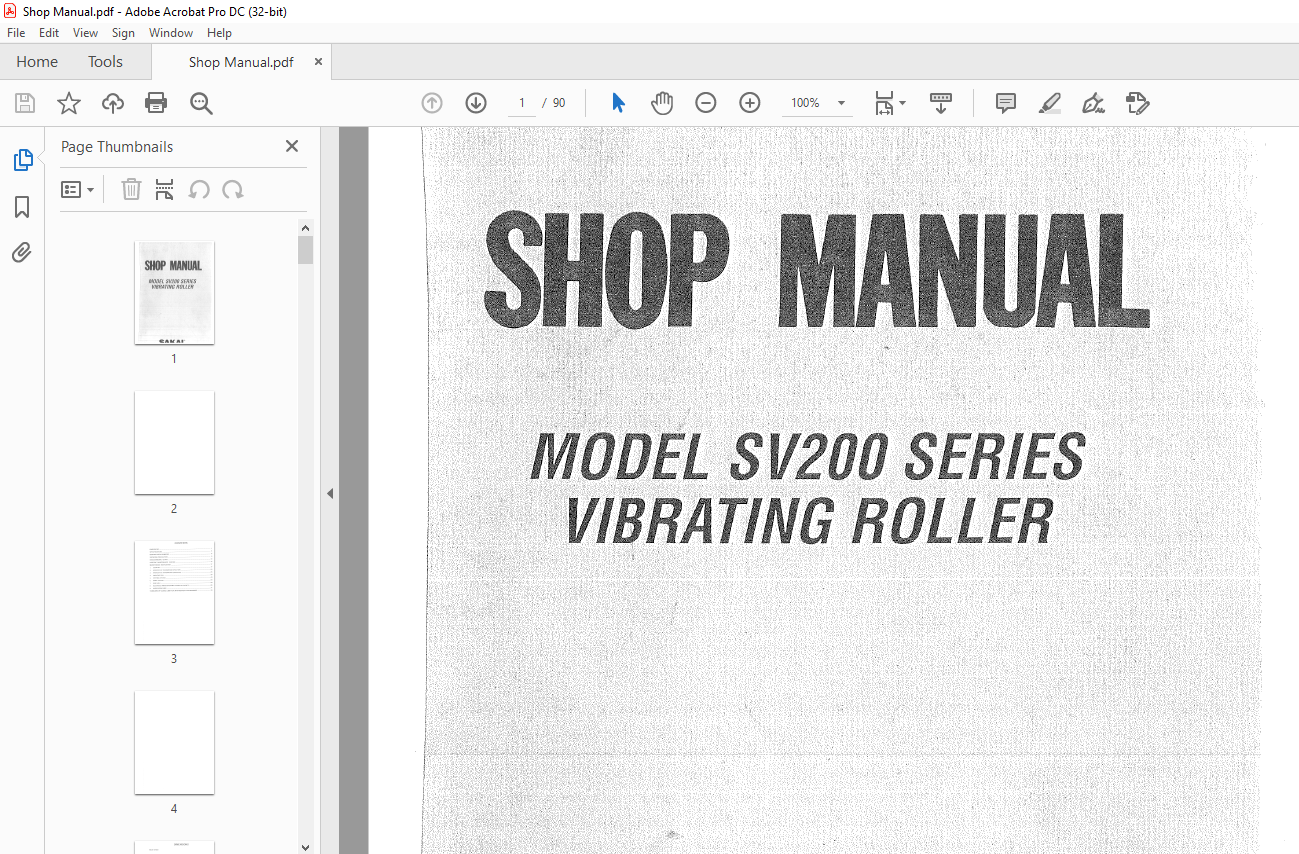Image resolution: width=1299 pixels, height=854 pixels.
Task: Click 'VIBRATING ROLLER' text in document
Action: pos(809,521)
